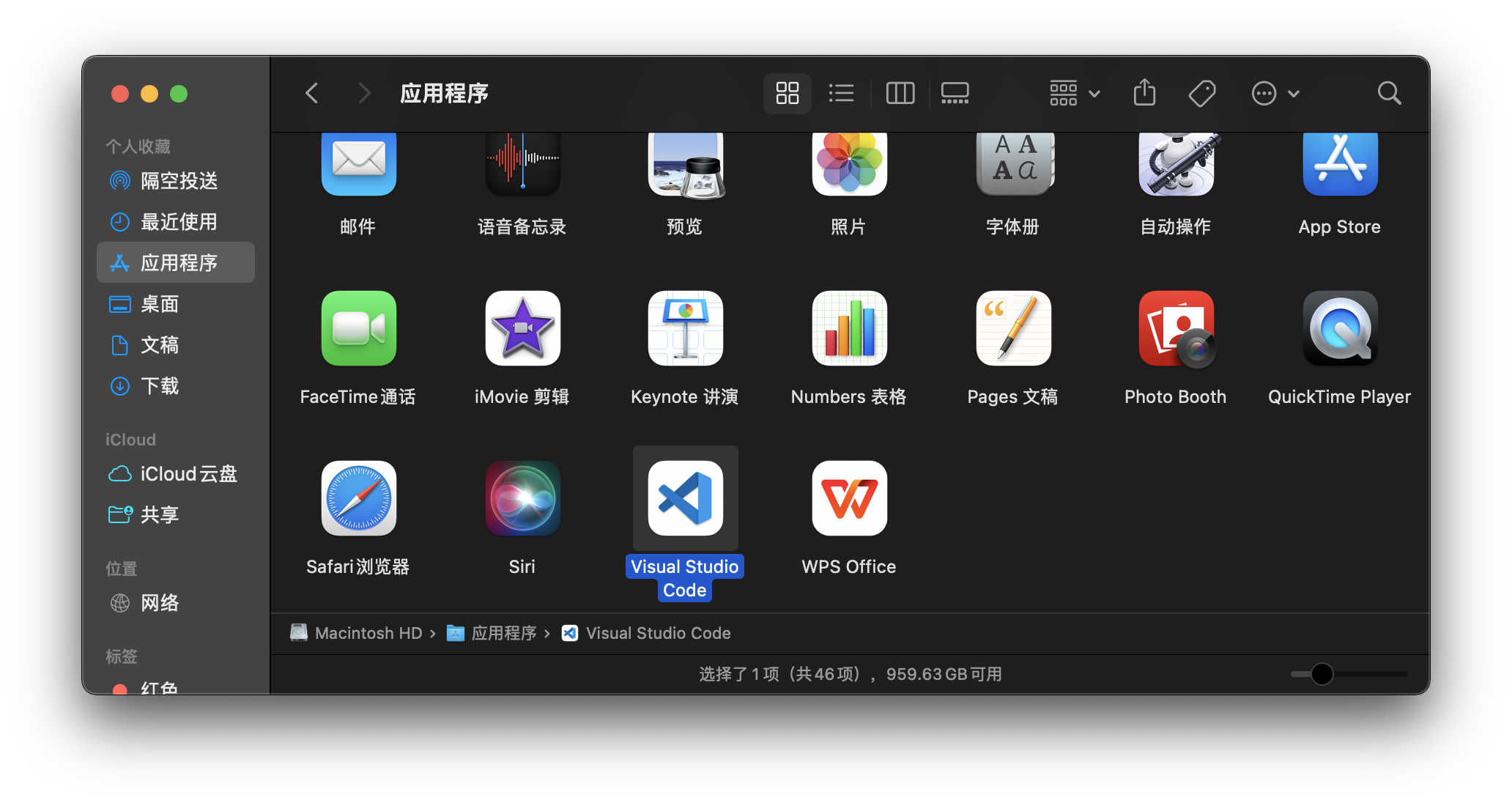Open Visual Studio Code application
The width and height of the screenshot is (1512, 803).
(x=683, y=498)
